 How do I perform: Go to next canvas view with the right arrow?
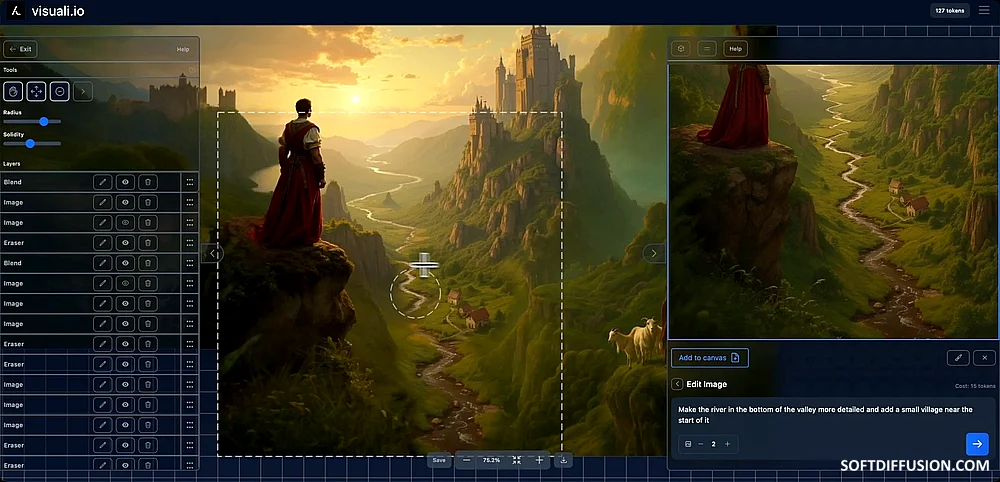[653, 254]
